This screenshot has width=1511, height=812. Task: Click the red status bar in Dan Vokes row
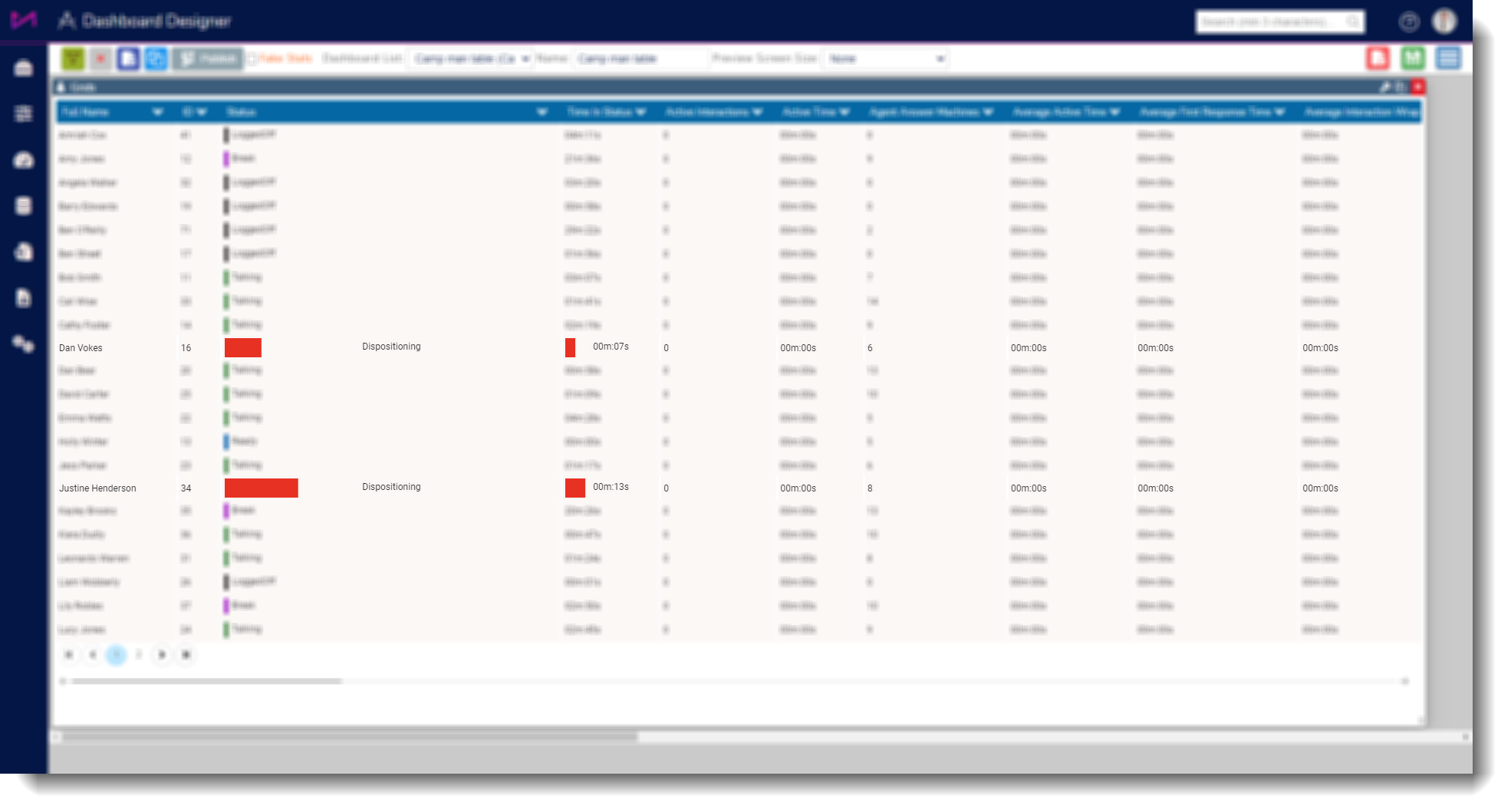click(243, 347)
